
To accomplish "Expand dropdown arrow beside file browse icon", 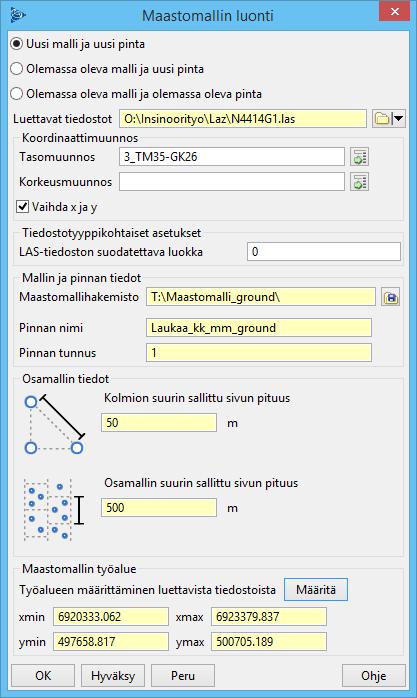I will (398, 119).
